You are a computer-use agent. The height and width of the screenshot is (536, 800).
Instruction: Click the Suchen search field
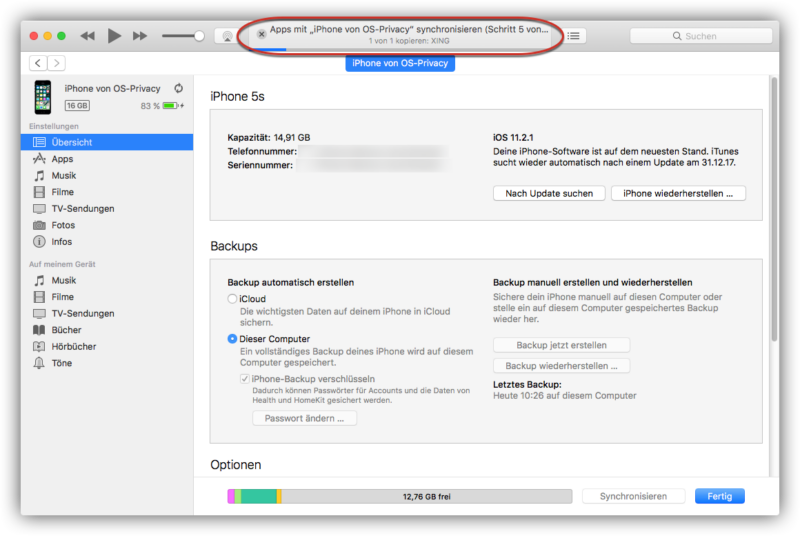click(x=701, y=36)
